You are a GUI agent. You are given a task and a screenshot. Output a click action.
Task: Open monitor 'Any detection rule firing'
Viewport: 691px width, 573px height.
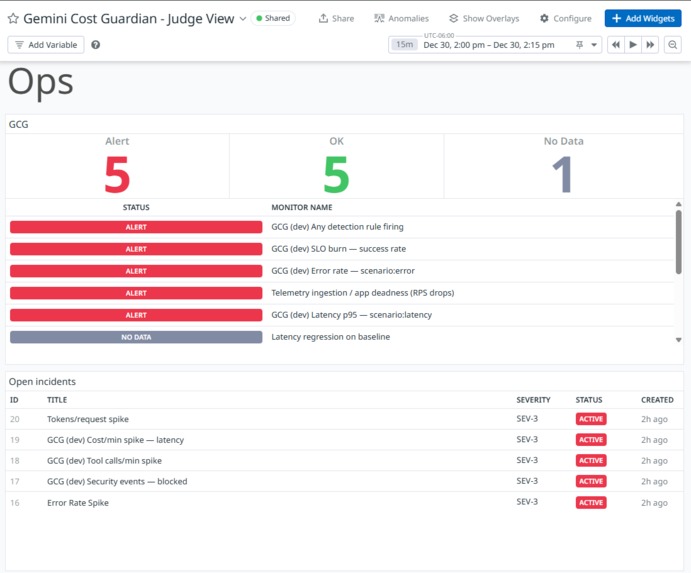coord(337,227)
